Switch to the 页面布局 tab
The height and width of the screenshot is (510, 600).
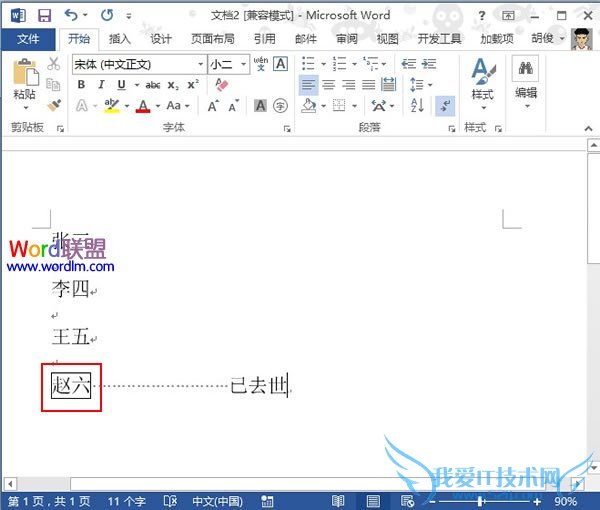tap(213, 39)
